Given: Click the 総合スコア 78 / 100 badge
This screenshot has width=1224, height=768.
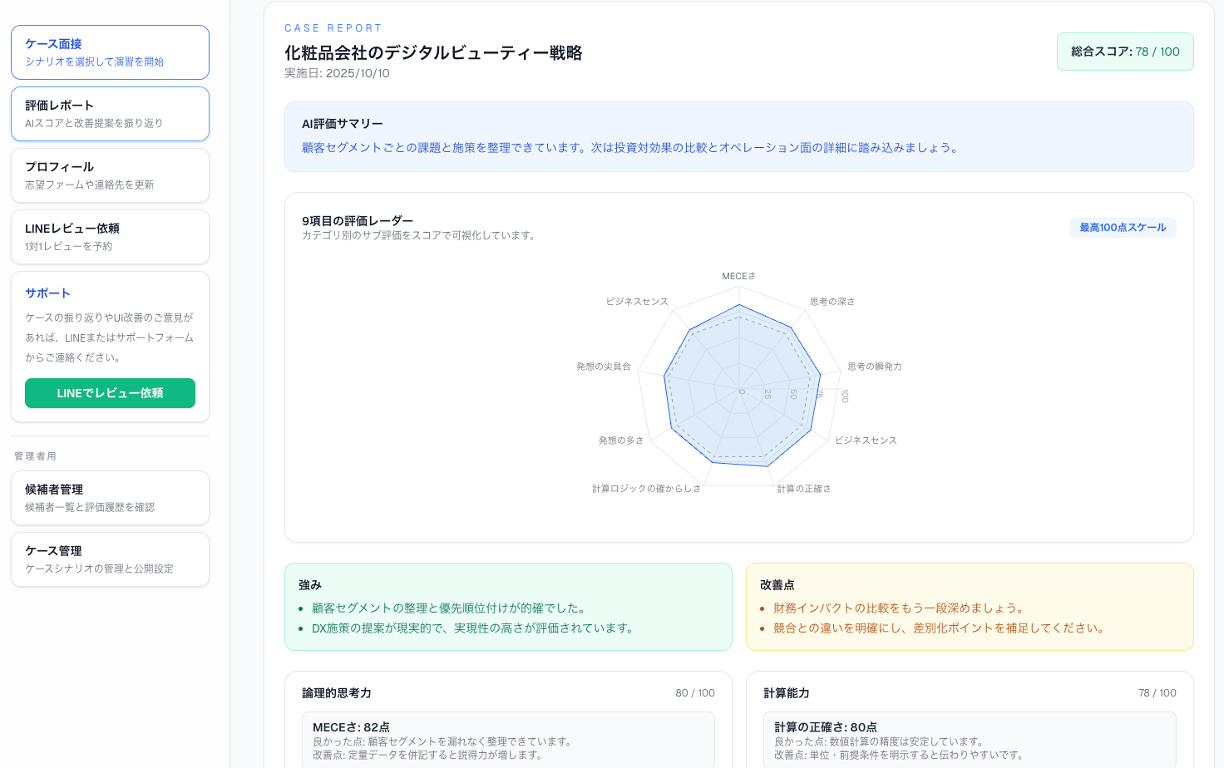Looking at the screenshot, I should [1124, 52].
